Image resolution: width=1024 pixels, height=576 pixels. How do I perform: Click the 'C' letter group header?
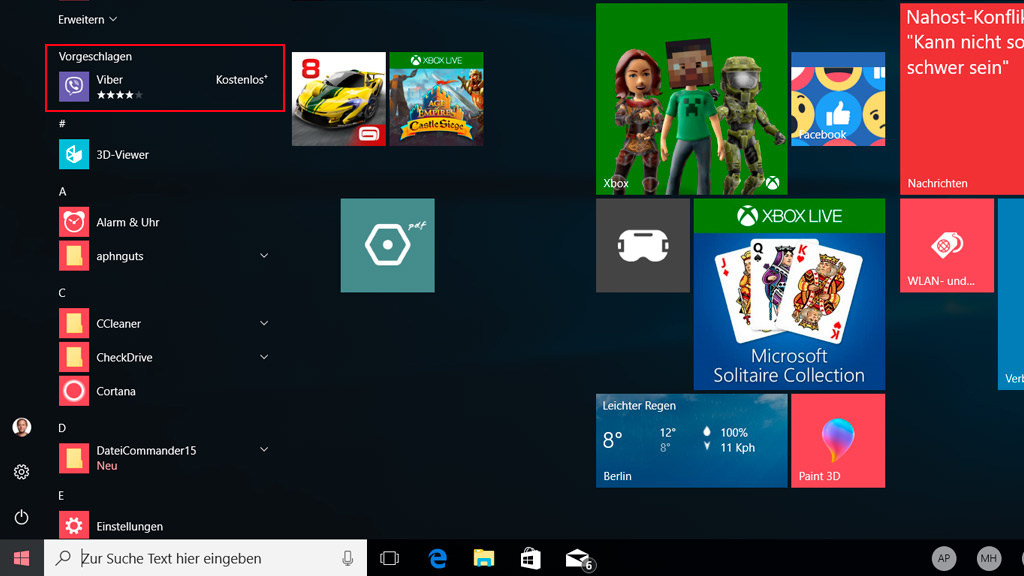(62, 293)
